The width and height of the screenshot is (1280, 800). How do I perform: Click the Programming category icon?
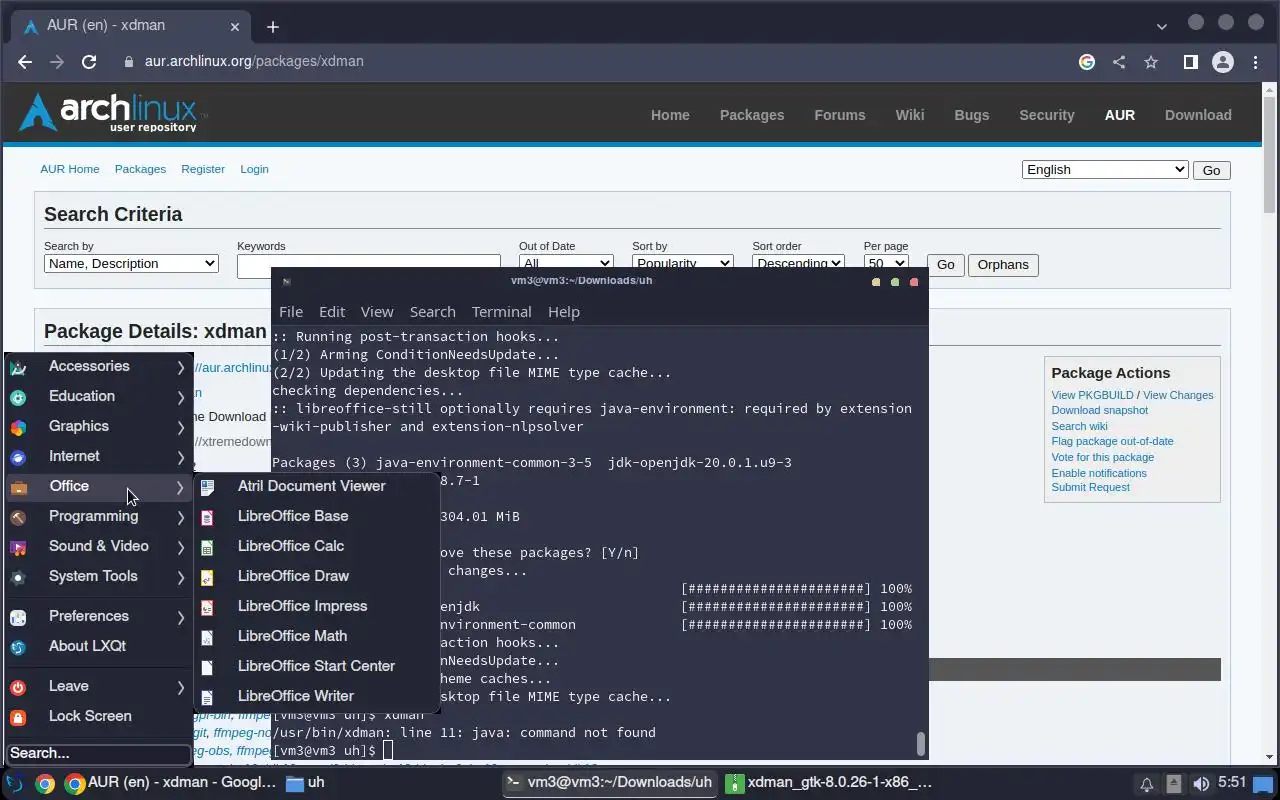click(18, 517)
